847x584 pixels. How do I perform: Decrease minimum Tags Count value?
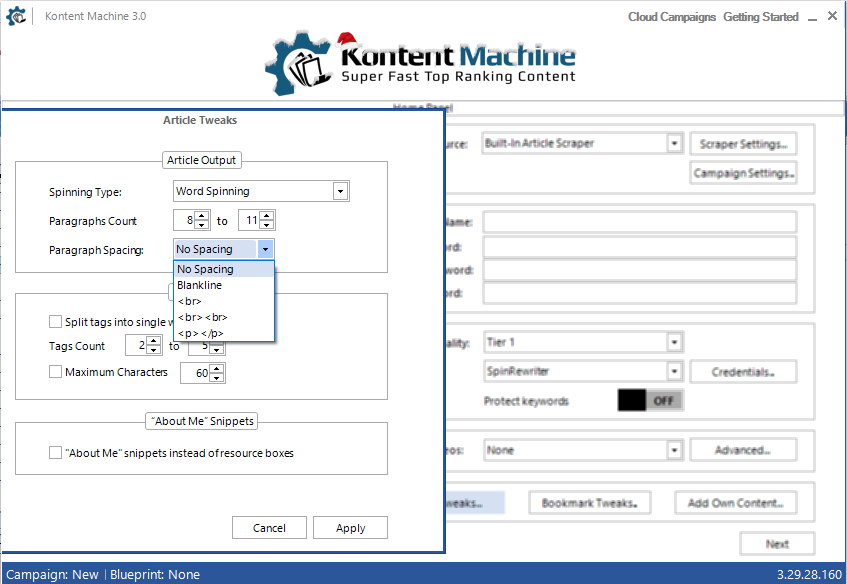coord(154,350)
